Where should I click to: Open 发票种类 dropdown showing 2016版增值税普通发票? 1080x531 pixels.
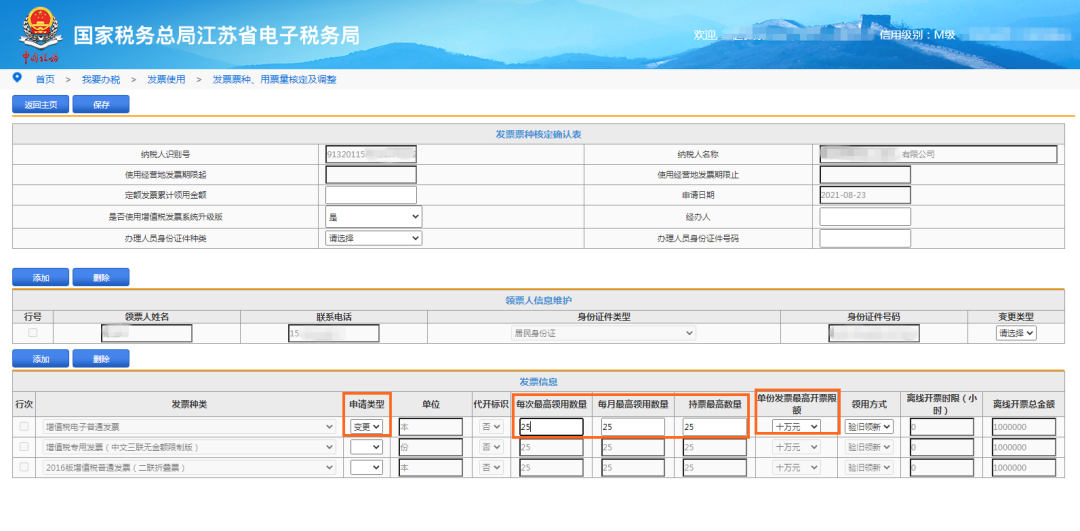click(x=189, y=467)
